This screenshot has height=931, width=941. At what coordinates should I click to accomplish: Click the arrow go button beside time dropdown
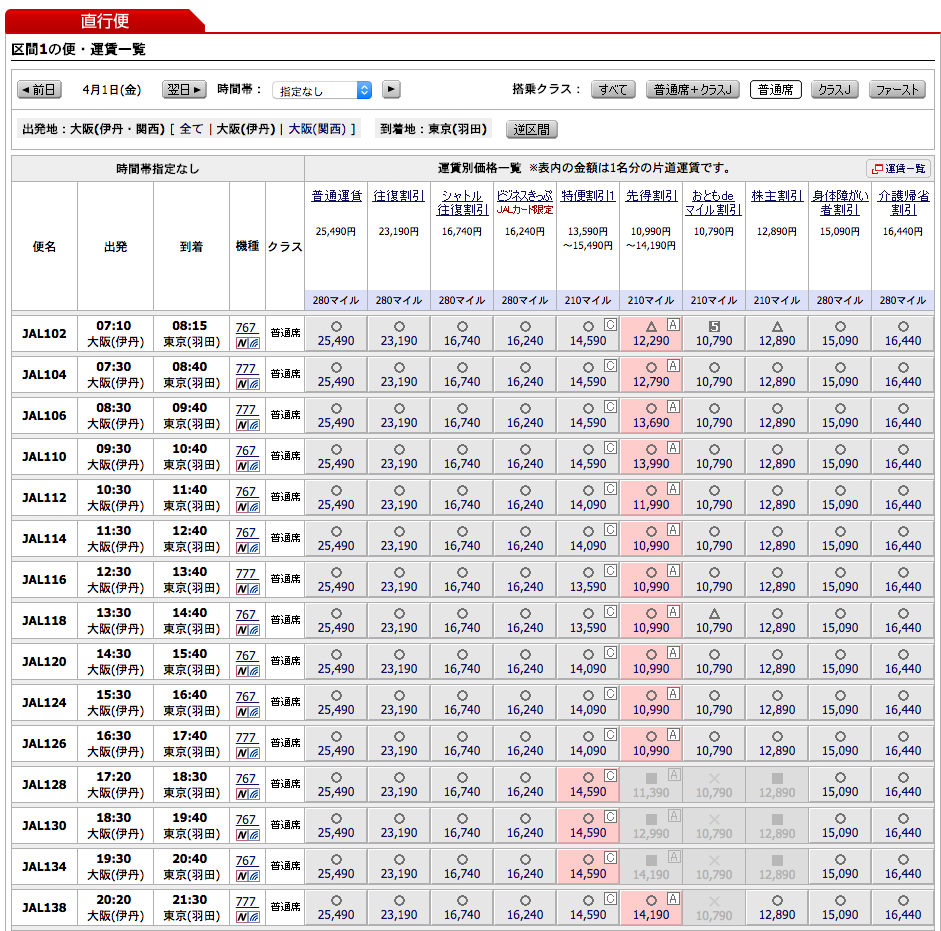(391, 89)
